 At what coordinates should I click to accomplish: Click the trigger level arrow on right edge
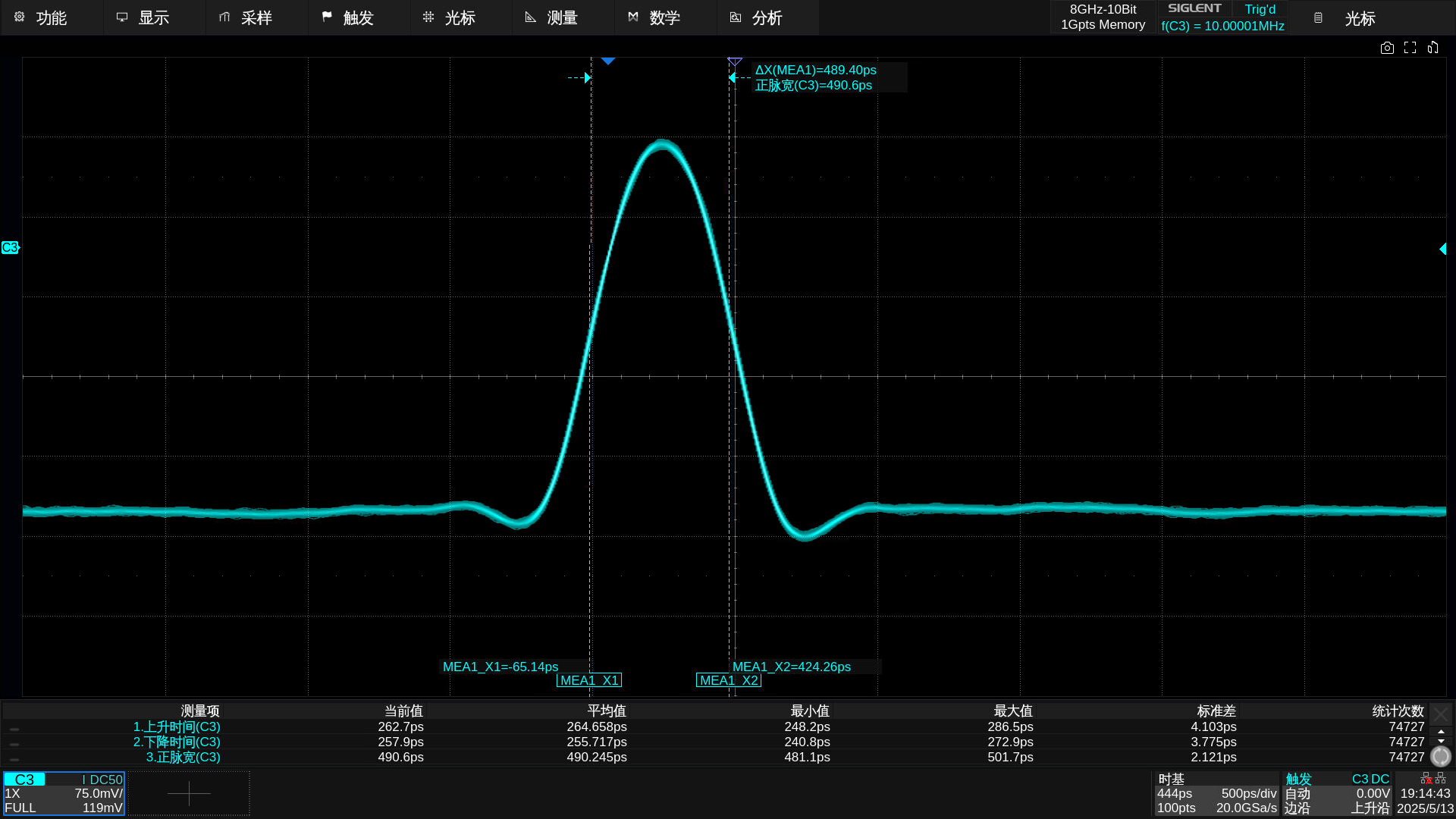pyautogui.click(x=1442, y=249)
